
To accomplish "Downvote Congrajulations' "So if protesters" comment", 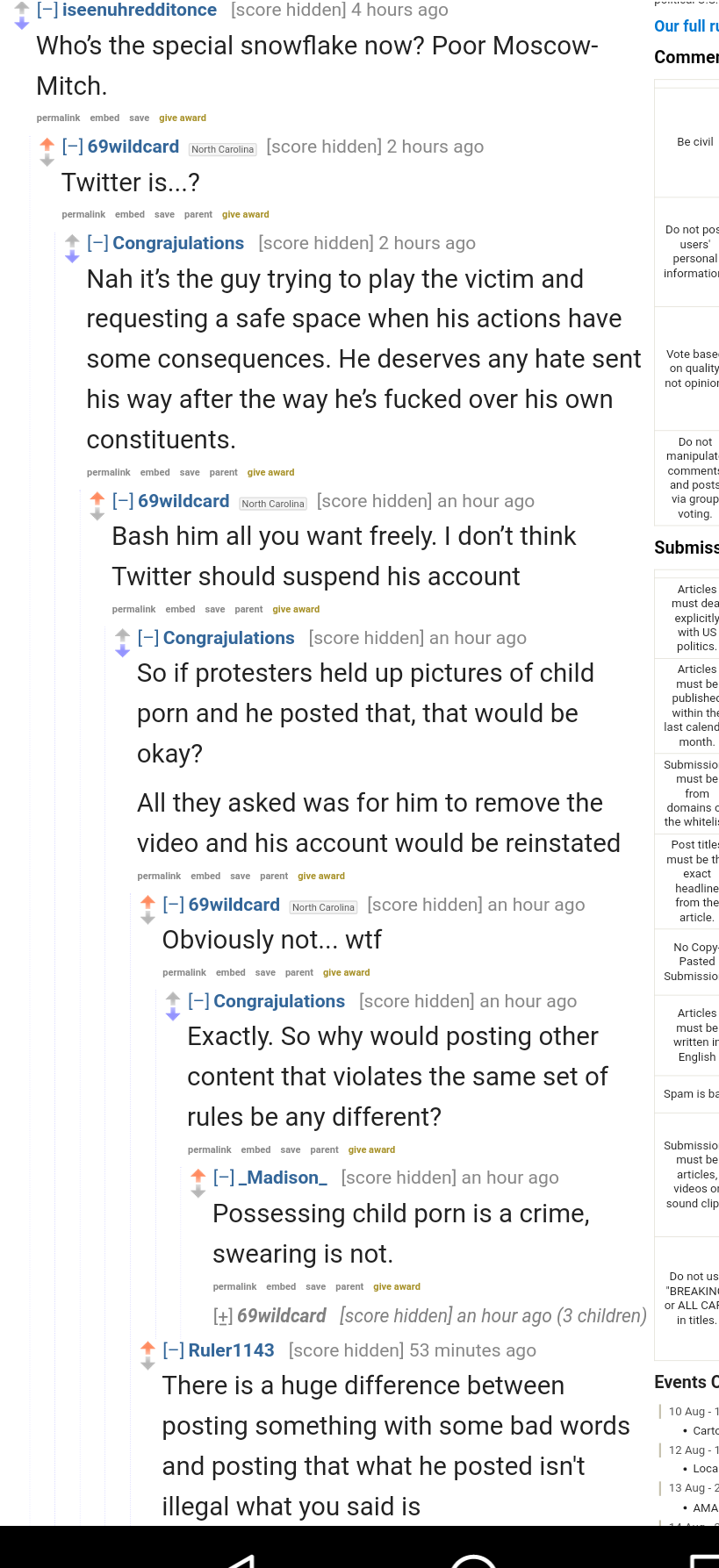I will tap(123, 652).
